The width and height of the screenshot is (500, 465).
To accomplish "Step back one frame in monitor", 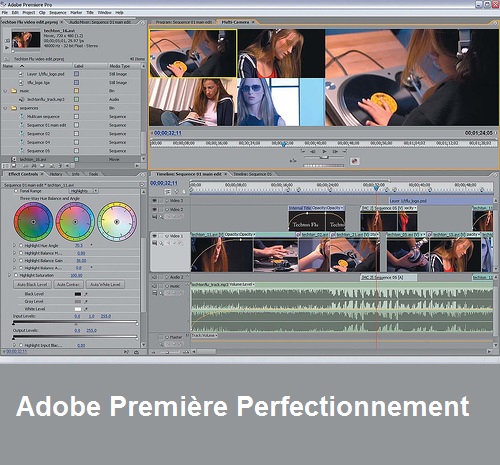I will 313,152.
